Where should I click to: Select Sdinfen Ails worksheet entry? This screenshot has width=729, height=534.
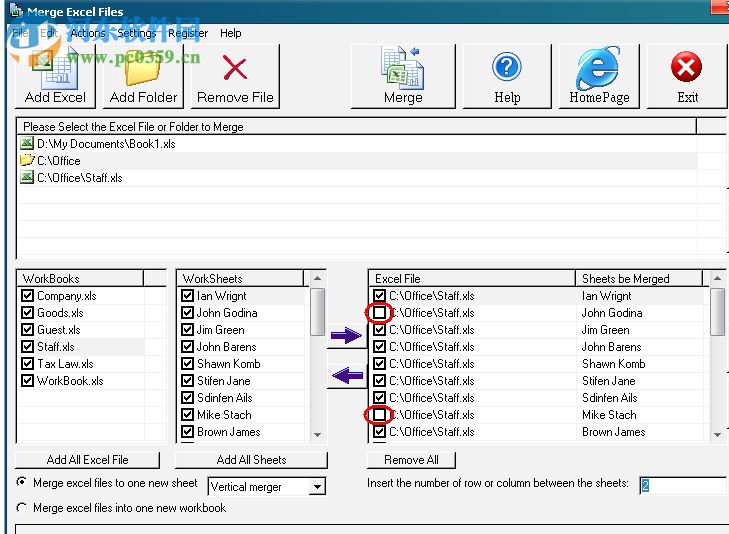(x=225, y=398)
